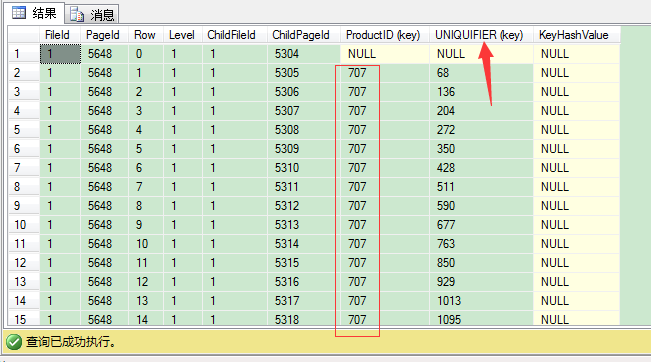Click ChildFileId cell in row 11
Viewport: 651px width, 362px height.
(x=235, y=244)
